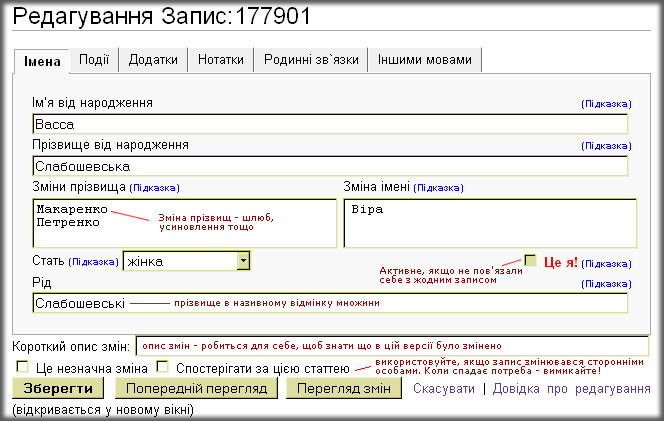Click inside Ім'я від народження field
The width and height of the screenshot is (664, 421).
[329, 124]
